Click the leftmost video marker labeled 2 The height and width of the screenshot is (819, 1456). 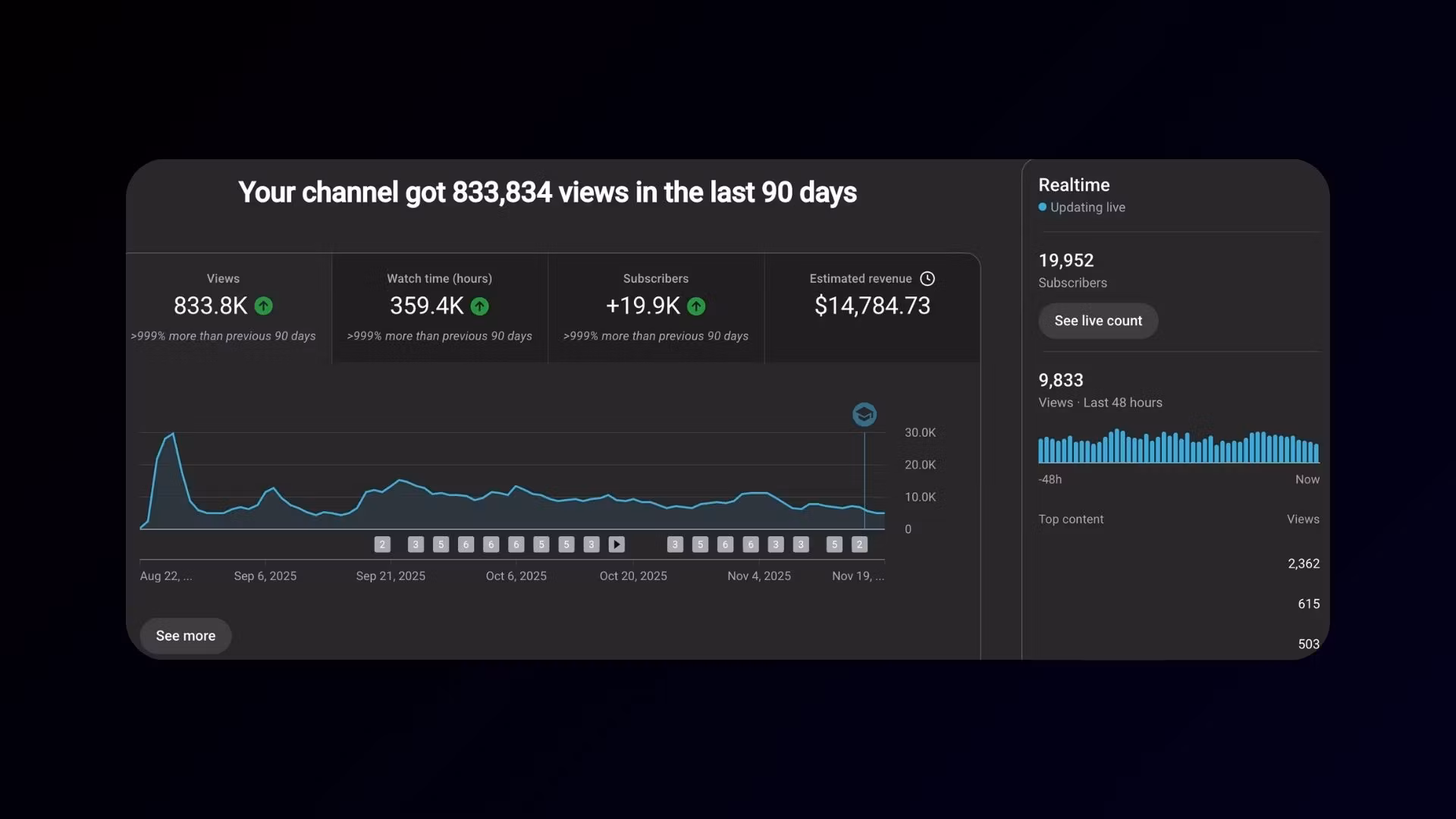[x=382, y=544]
